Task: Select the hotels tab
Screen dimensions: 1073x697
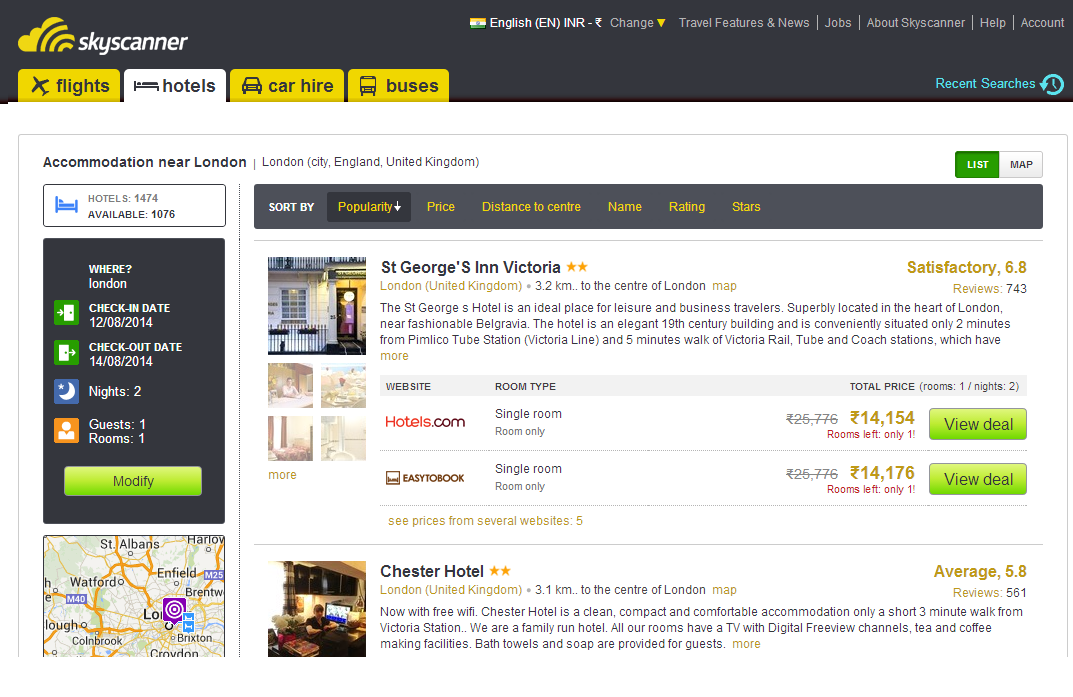Action: click(x=174, y=86)
